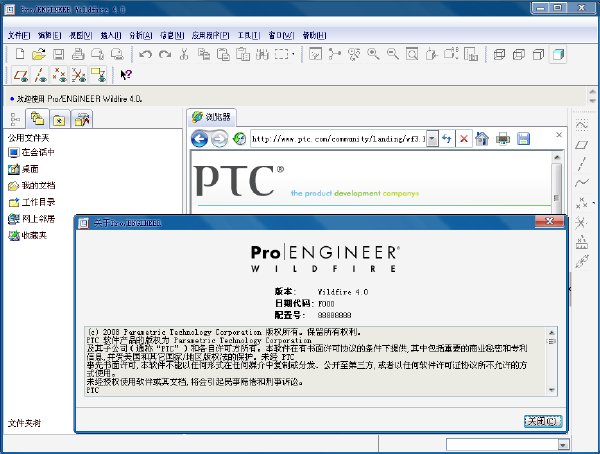Image resolution: width=600 pixels, height=454 pixels.
Task: Print the browser page
Action: tap(503, 139)
